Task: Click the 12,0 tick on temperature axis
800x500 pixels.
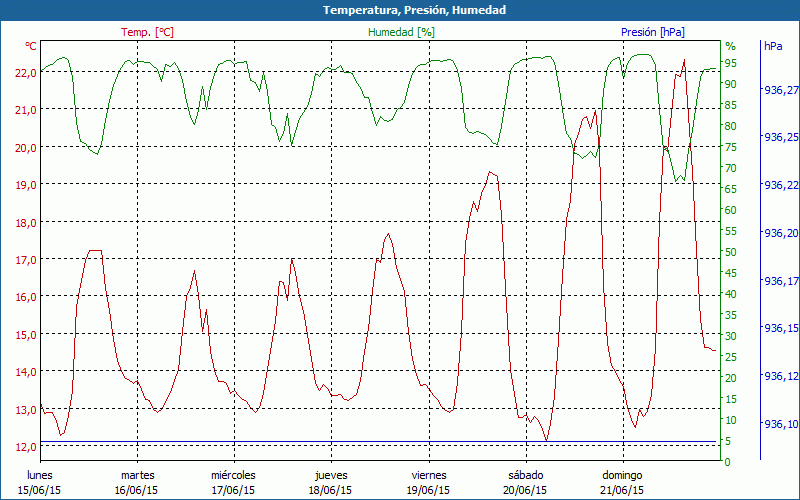Action: [x=25, y=446]
